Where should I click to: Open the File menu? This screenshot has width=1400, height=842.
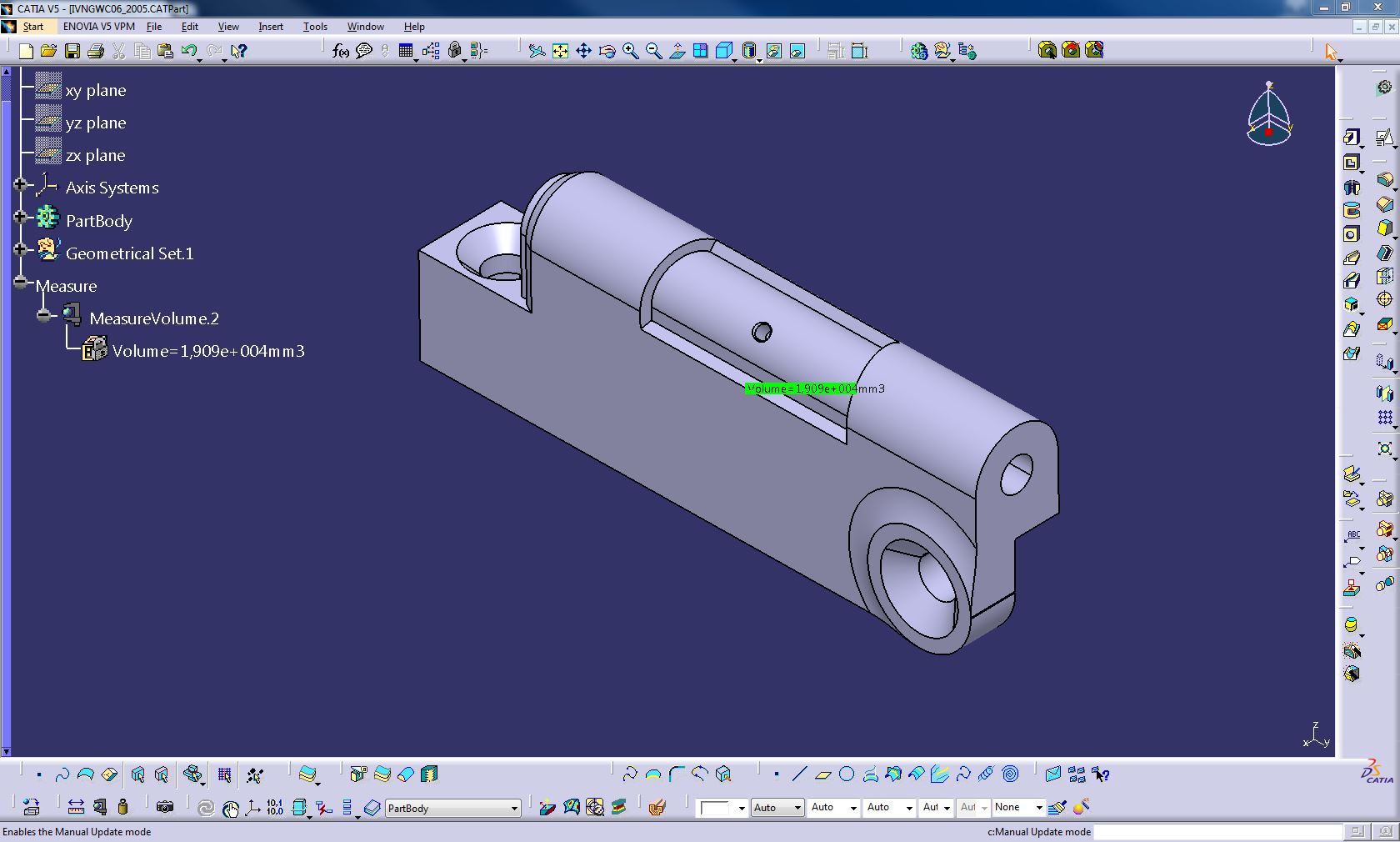point(154,27)
